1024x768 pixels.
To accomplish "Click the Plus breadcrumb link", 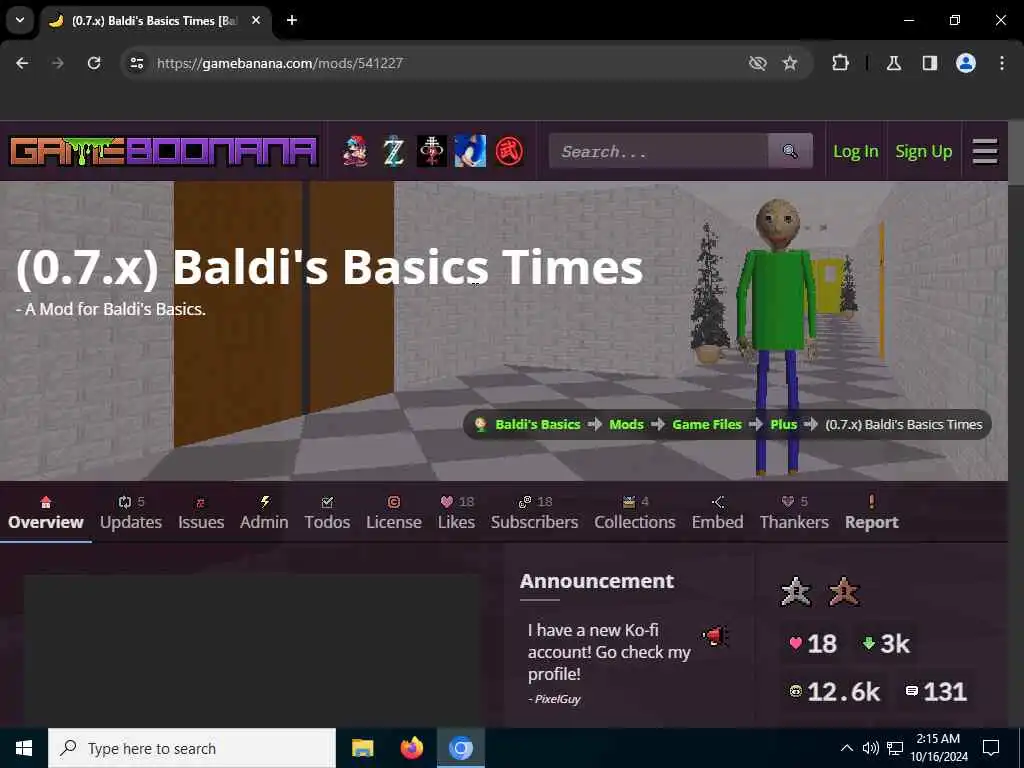I will pos(784,424).
